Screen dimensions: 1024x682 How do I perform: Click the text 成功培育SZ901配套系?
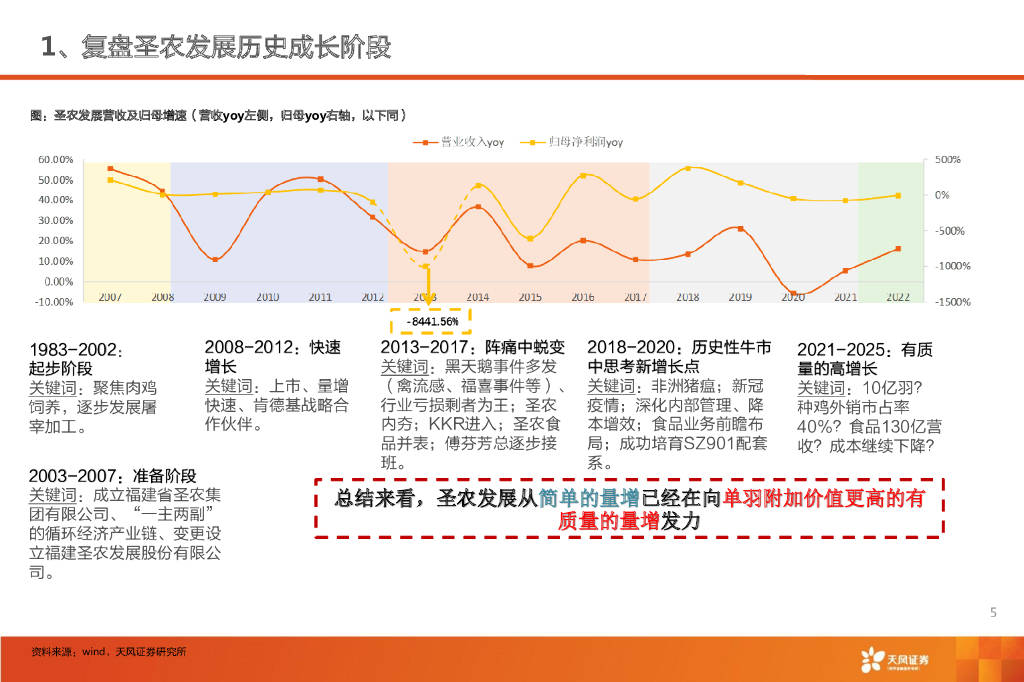pyautogui.click(x=677, y=453)
